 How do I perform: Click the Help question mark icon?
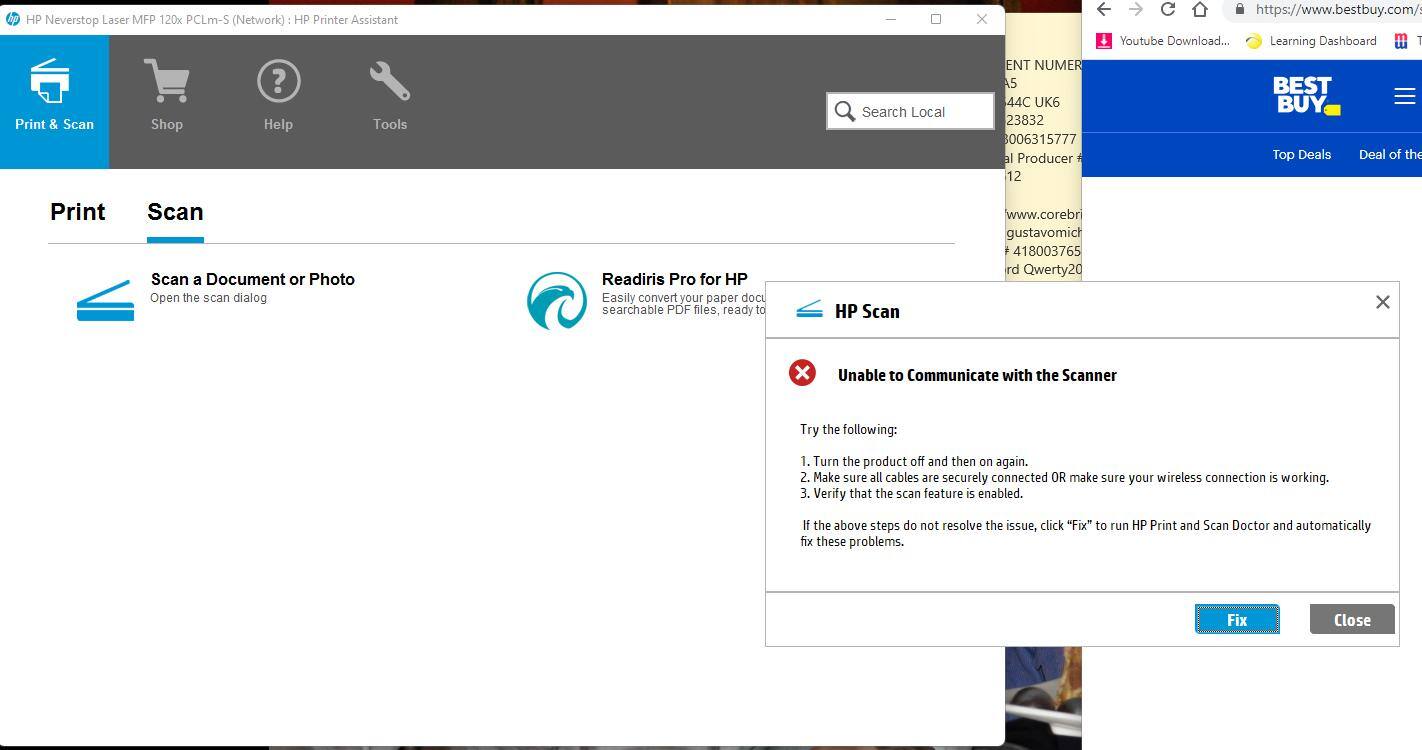pos(278,82)
